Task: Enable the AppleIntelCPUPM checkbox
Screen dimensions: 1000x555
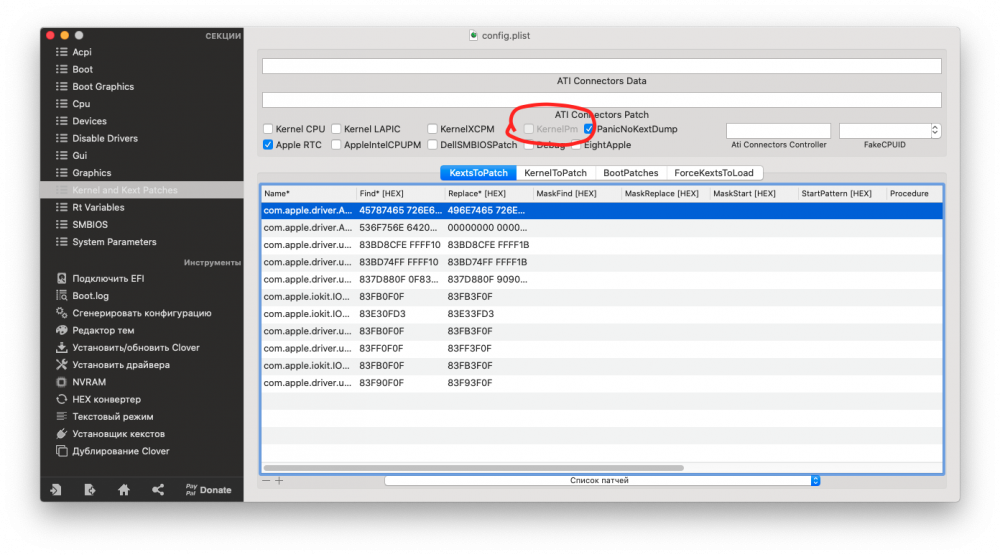Action: tap(336, 145)
